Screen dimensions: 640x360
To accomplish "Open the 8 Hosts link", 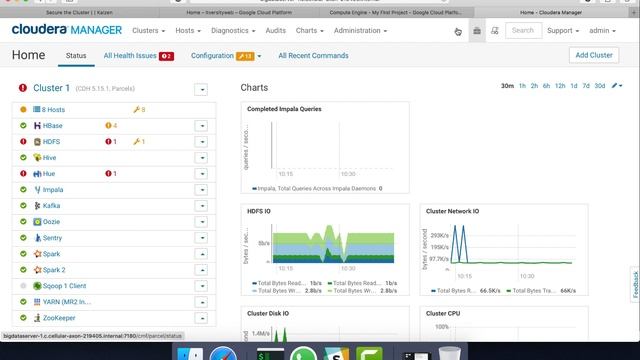I will pos(53,109).
